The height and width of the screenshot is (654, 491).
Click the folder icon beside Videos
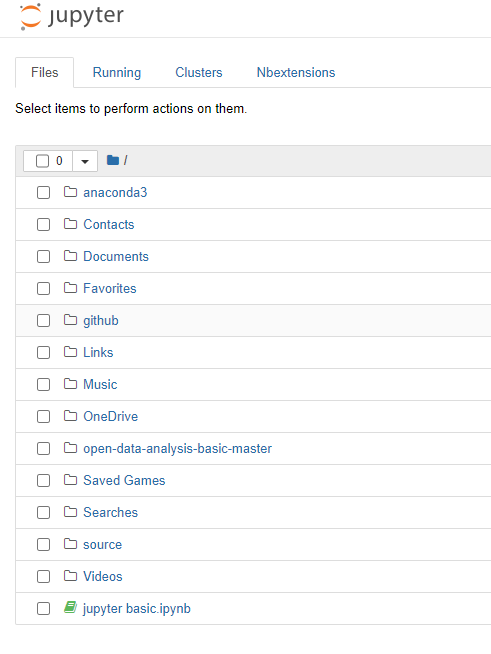pyautogui.click(x=71, y=576)
